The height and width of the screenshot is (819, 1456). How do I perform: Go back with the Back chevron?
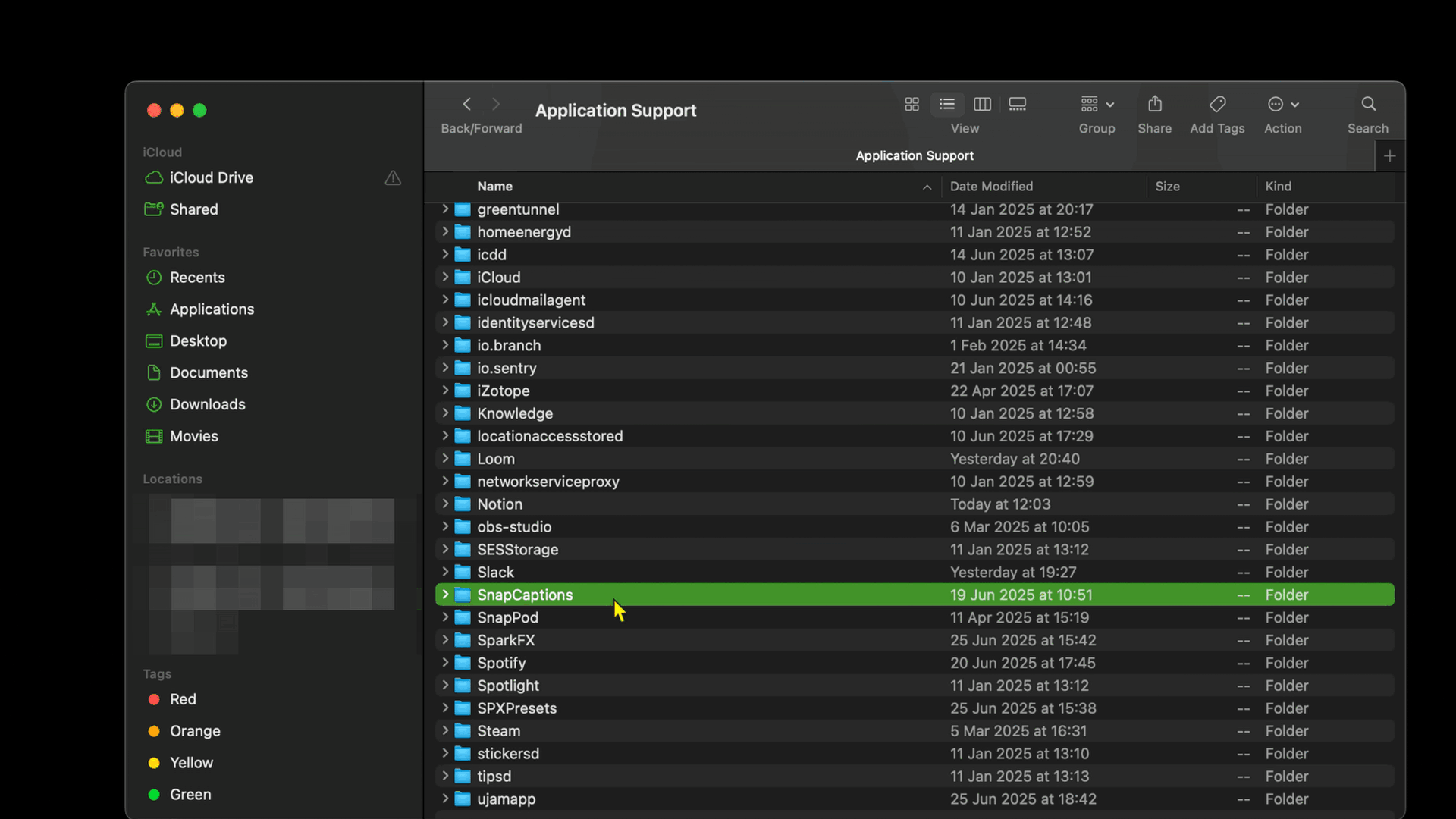(467, 104)
